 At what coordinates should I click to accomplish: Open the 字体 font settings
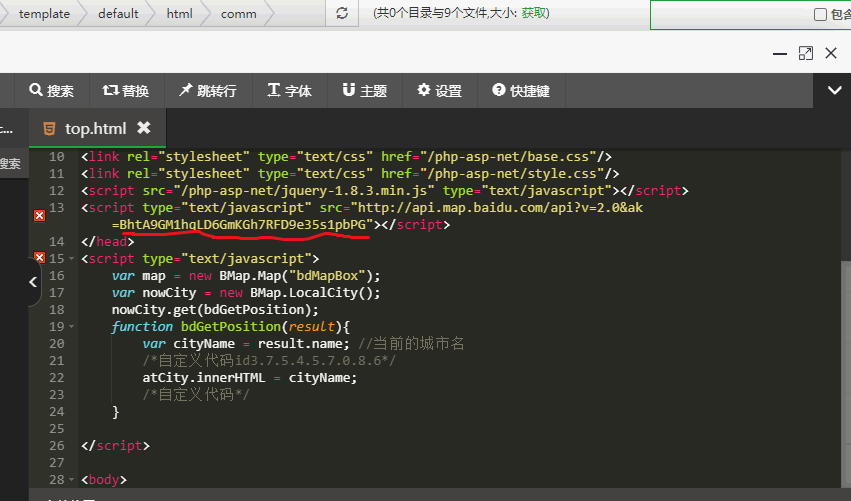click(x=290, y=91)
